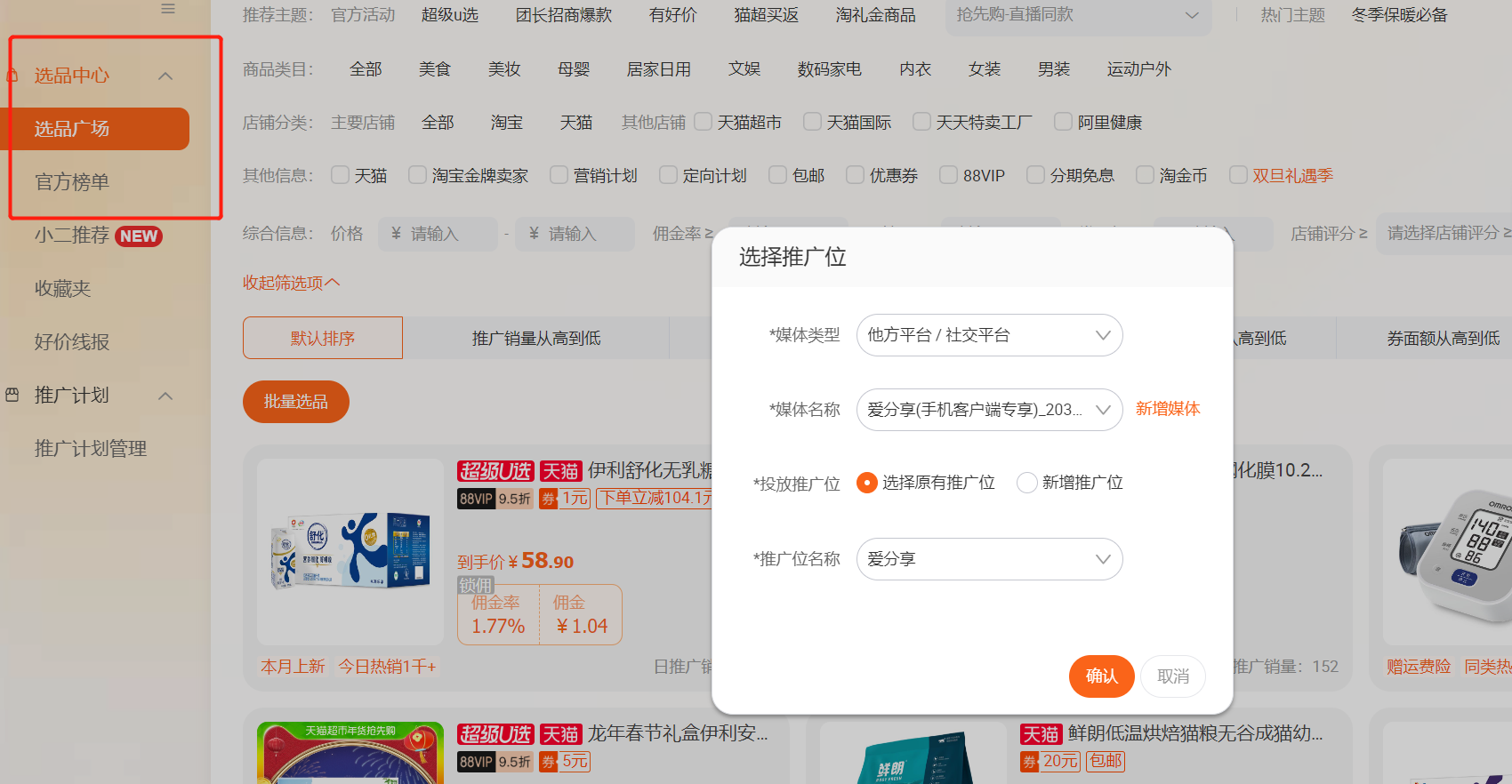Check the 天猫国际 shop checkbox
The image size is (1512, 784).
pyautogui.click(x=812, y=122)
